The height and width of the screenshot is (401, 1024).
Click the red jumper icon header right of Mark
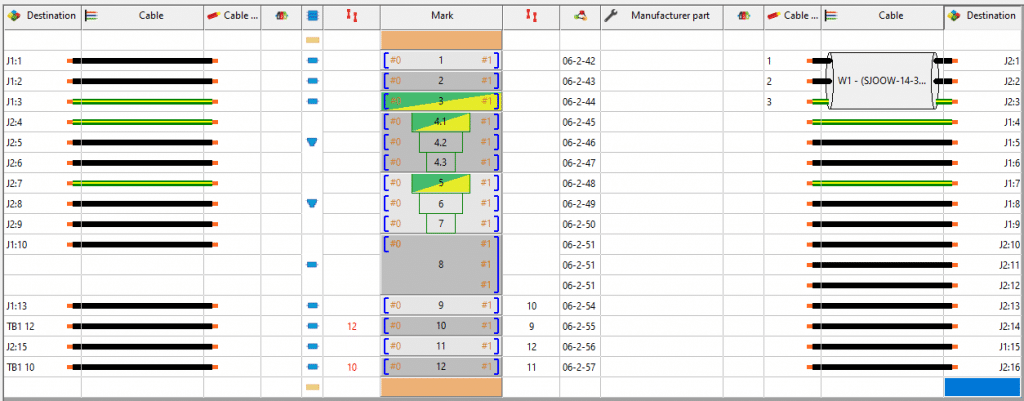[x=531, y=16]
